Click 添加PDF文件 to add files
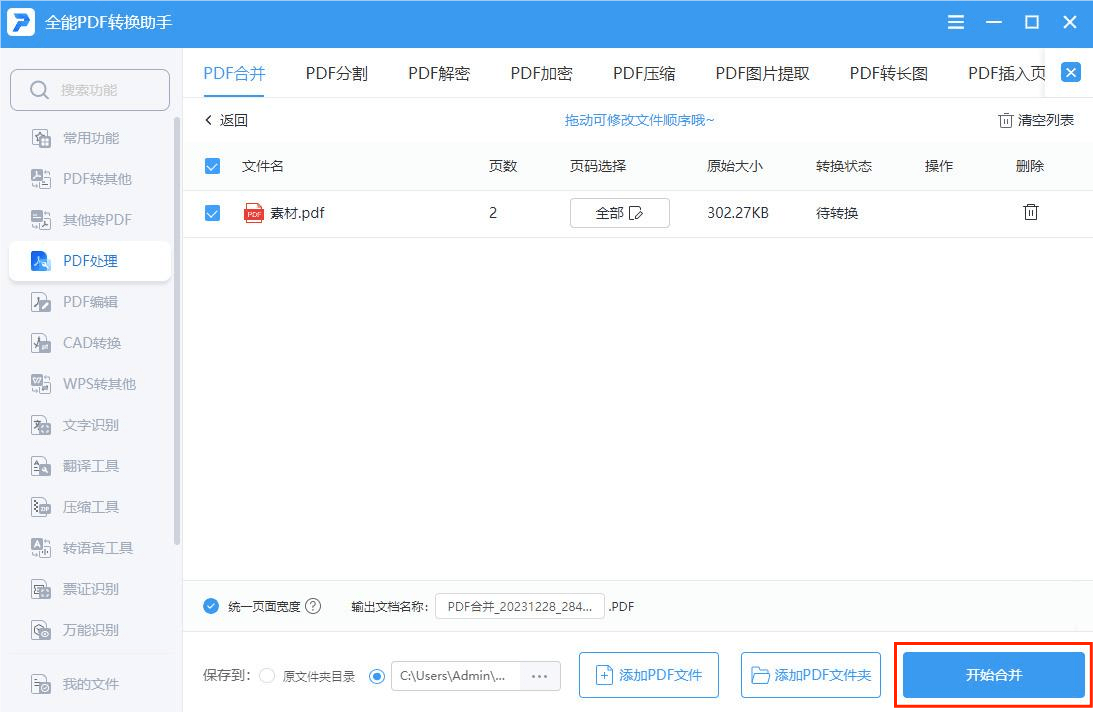This screenshot has width=1093, height=712. [x=648, y=675]
